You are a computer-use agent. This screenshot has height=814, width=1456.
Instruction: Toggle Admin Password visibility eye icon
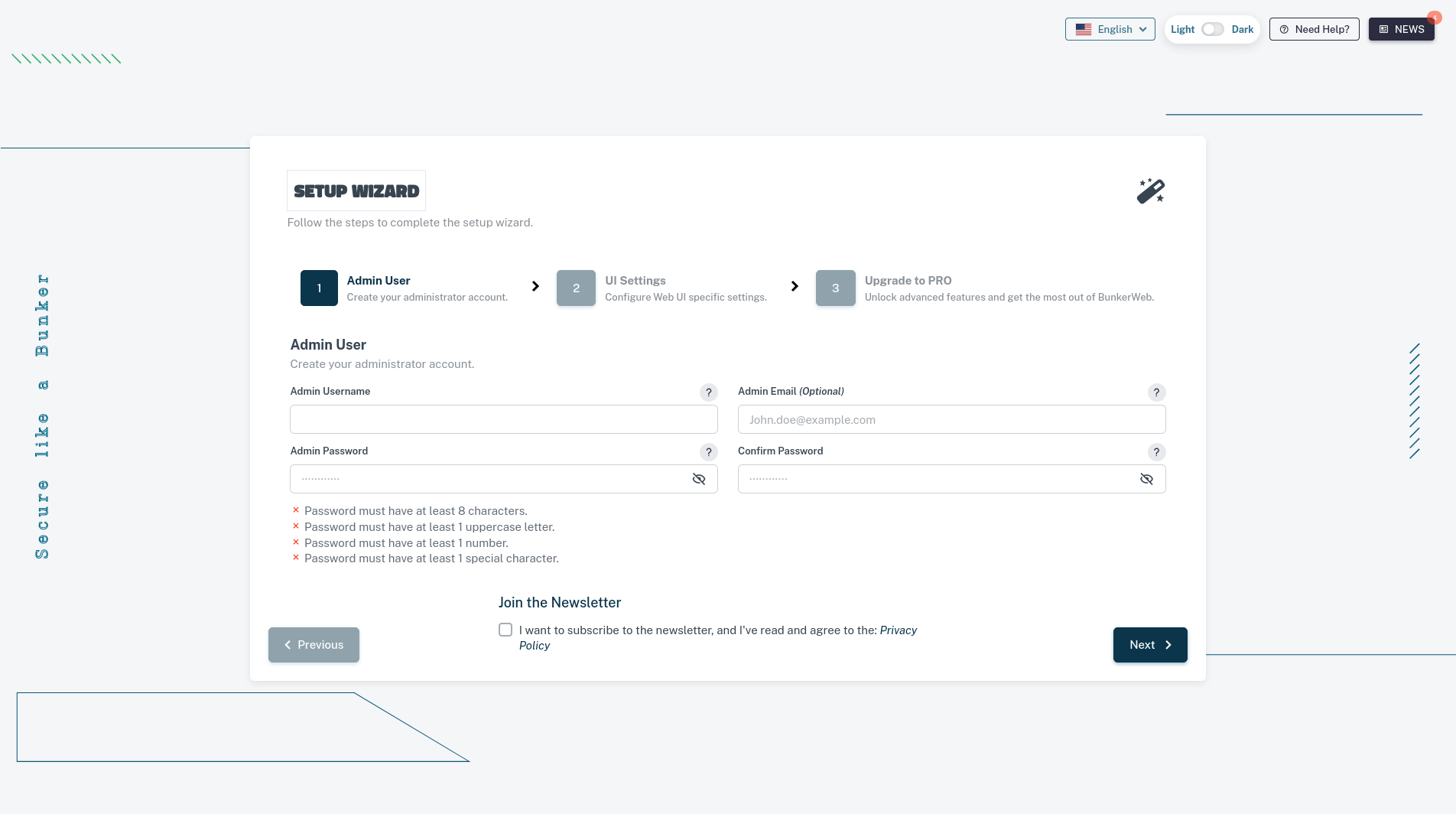coord(699,479)
